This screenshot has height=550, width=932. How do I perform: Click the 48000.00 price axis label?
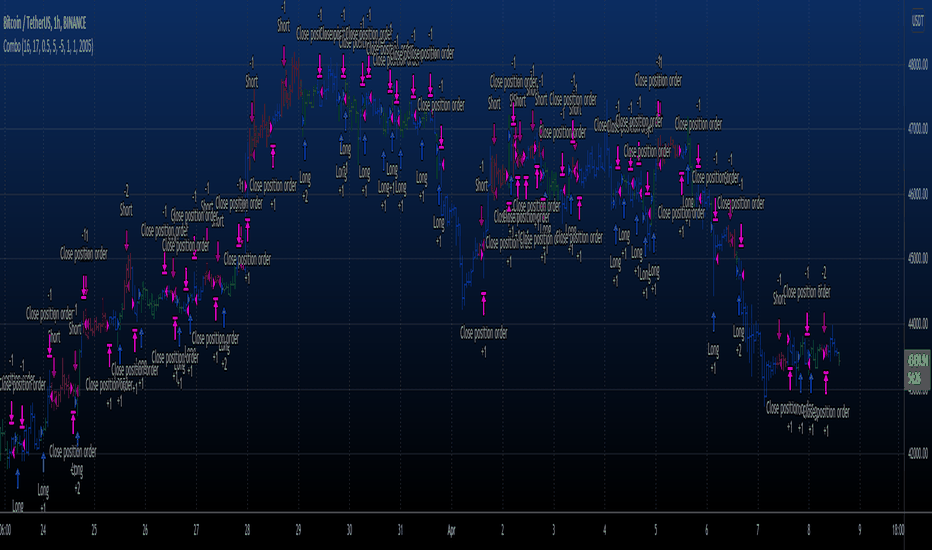point(918,64)
